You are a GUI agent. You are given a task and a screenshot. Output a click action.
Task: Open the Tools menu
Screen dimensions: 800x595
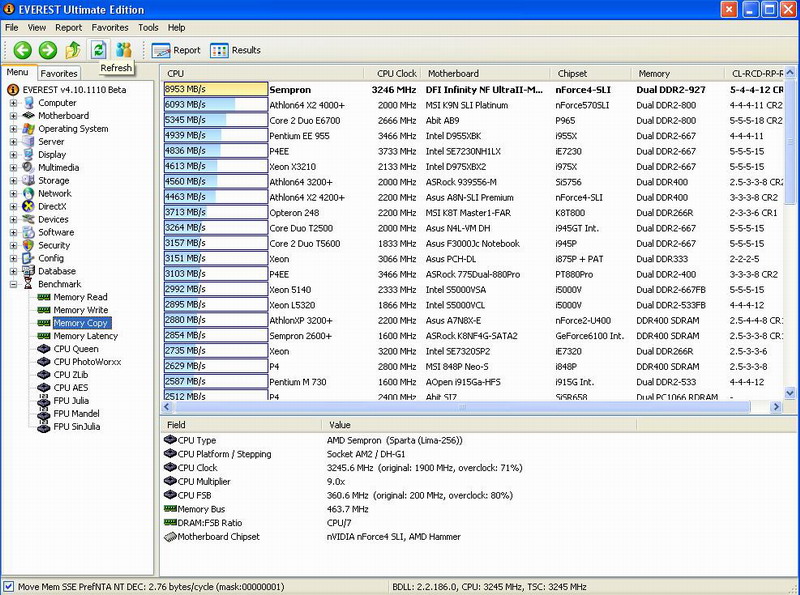pyautogui.click(x=148, y=27)
